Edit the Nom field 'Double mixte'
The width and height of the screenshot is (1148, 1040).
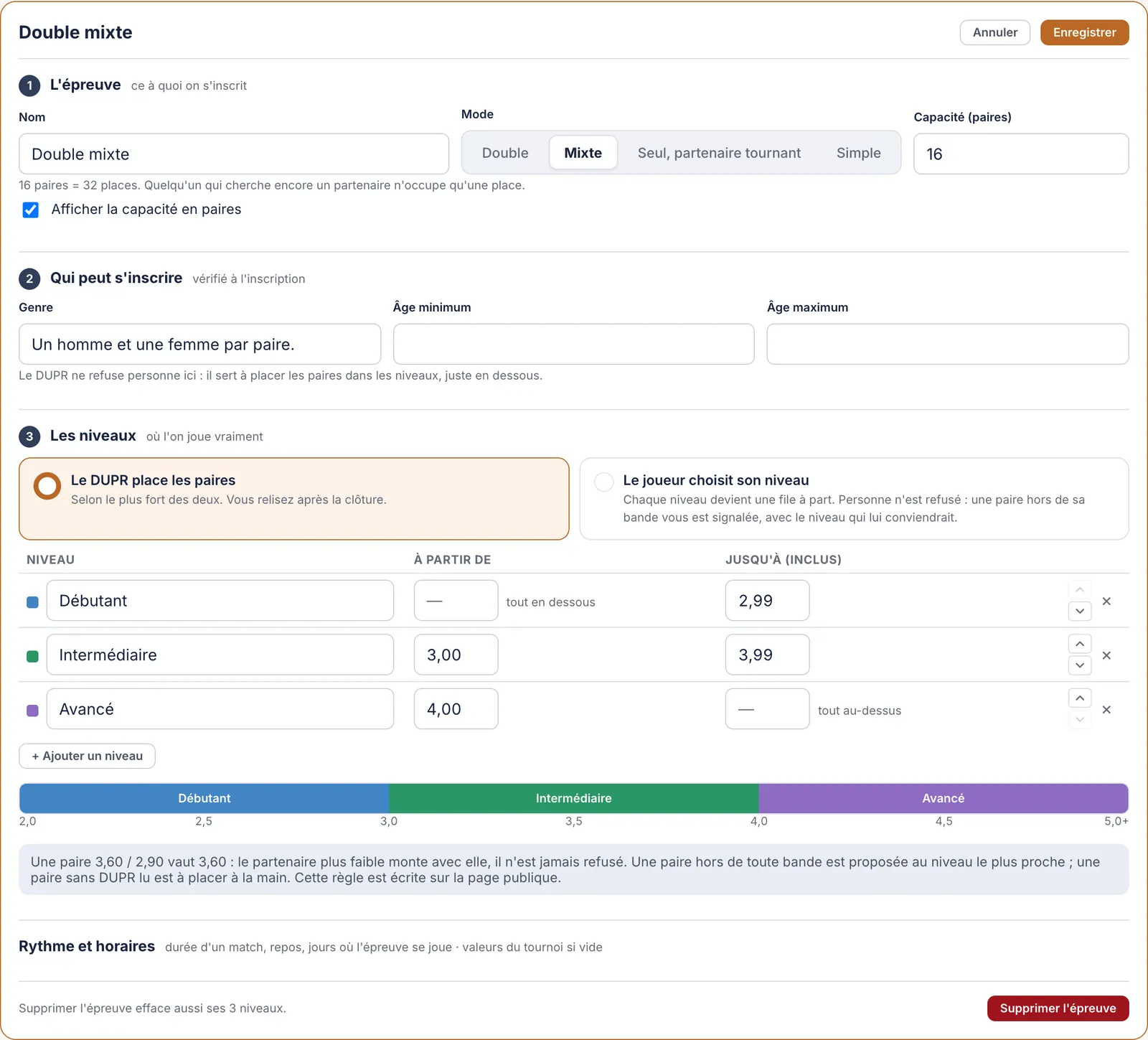[234, 154]
